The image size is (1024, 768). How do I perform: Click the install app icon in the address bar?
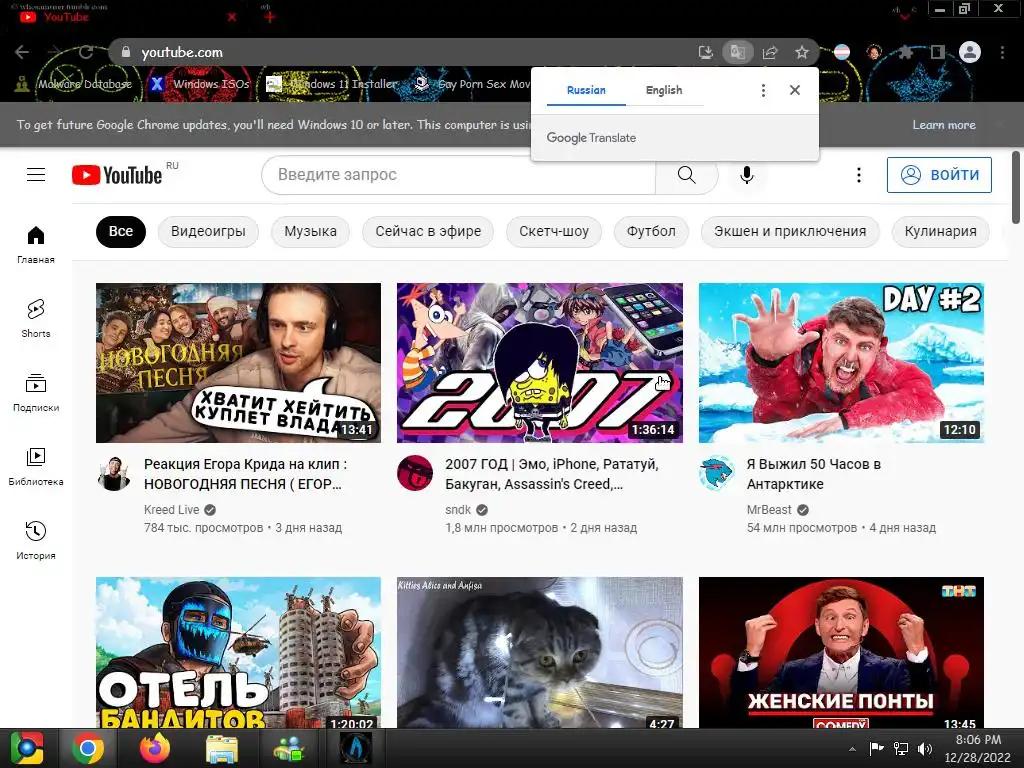(x=706, y=52)
